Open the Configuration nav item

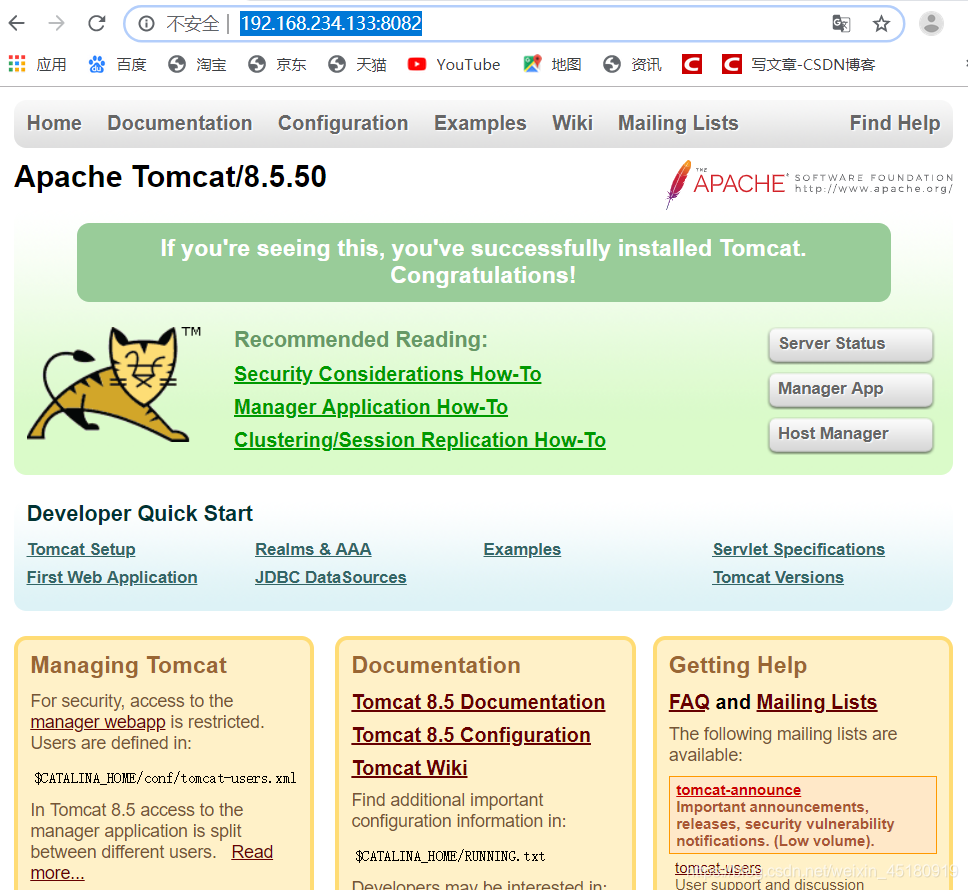[x=343, y=123]
